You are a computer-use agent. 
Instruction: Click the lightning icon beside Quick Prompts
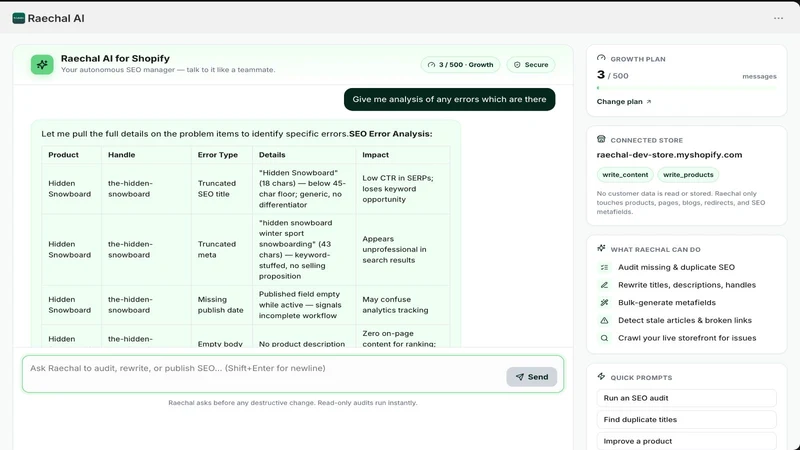(x=601, y=377)
